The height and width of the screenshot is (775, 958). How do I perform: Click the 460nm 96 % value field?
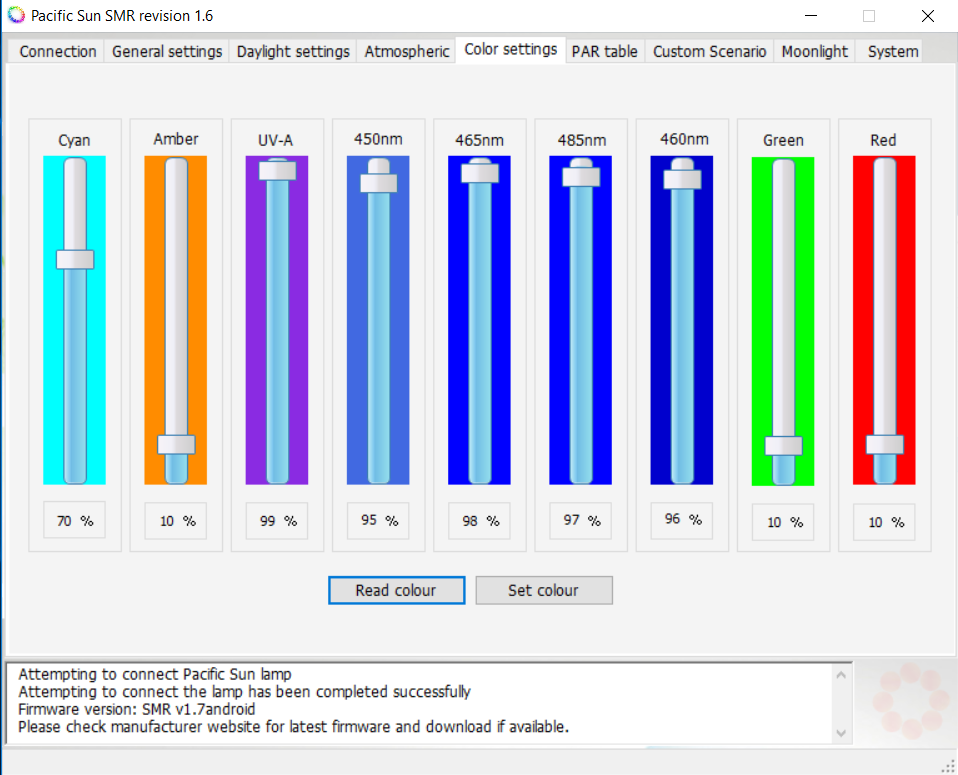pos(682,520)
